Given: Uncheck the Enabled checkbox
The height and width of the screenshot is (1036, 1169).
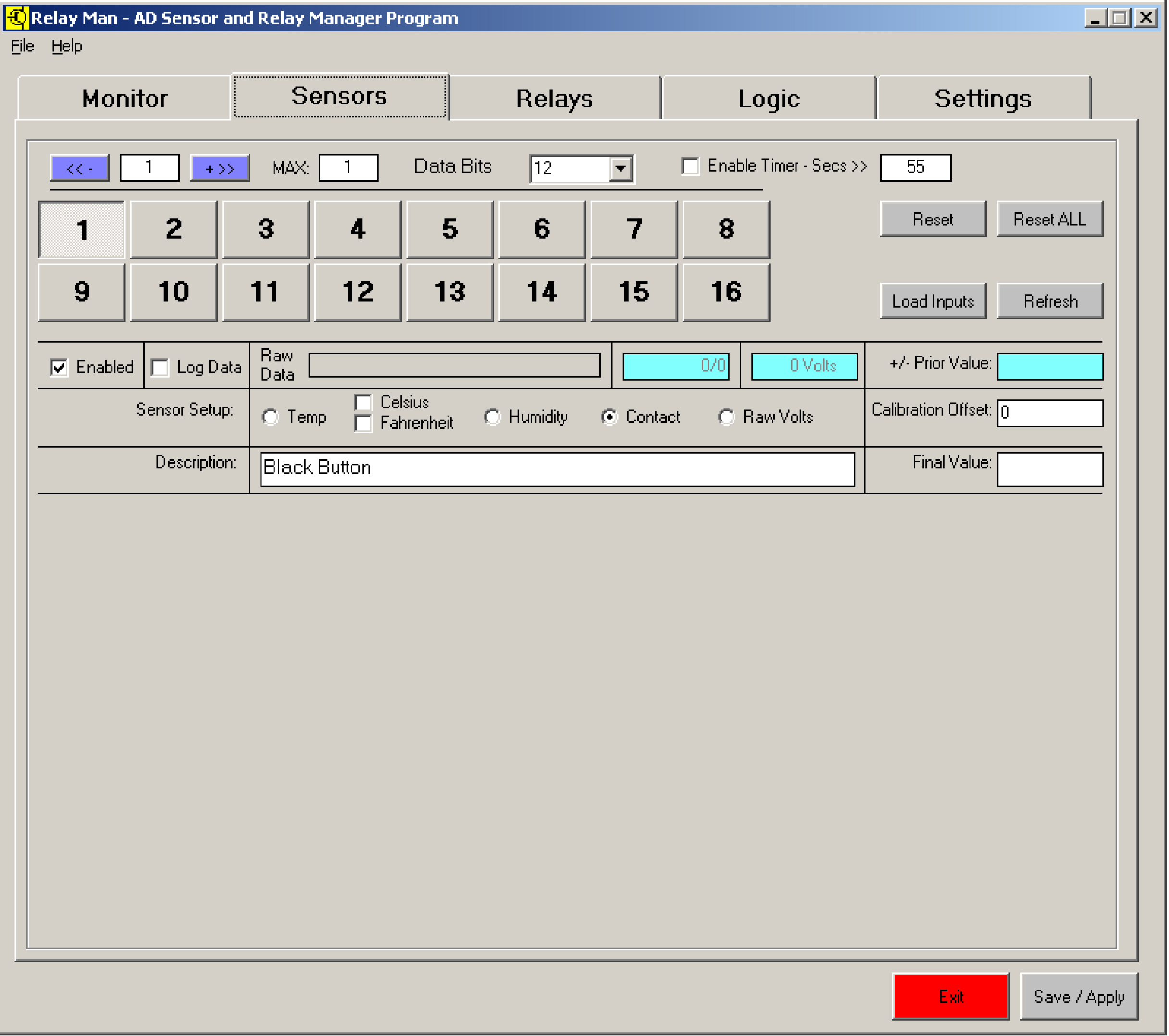Looking at the screenshot, I should [x=59, y=367].
